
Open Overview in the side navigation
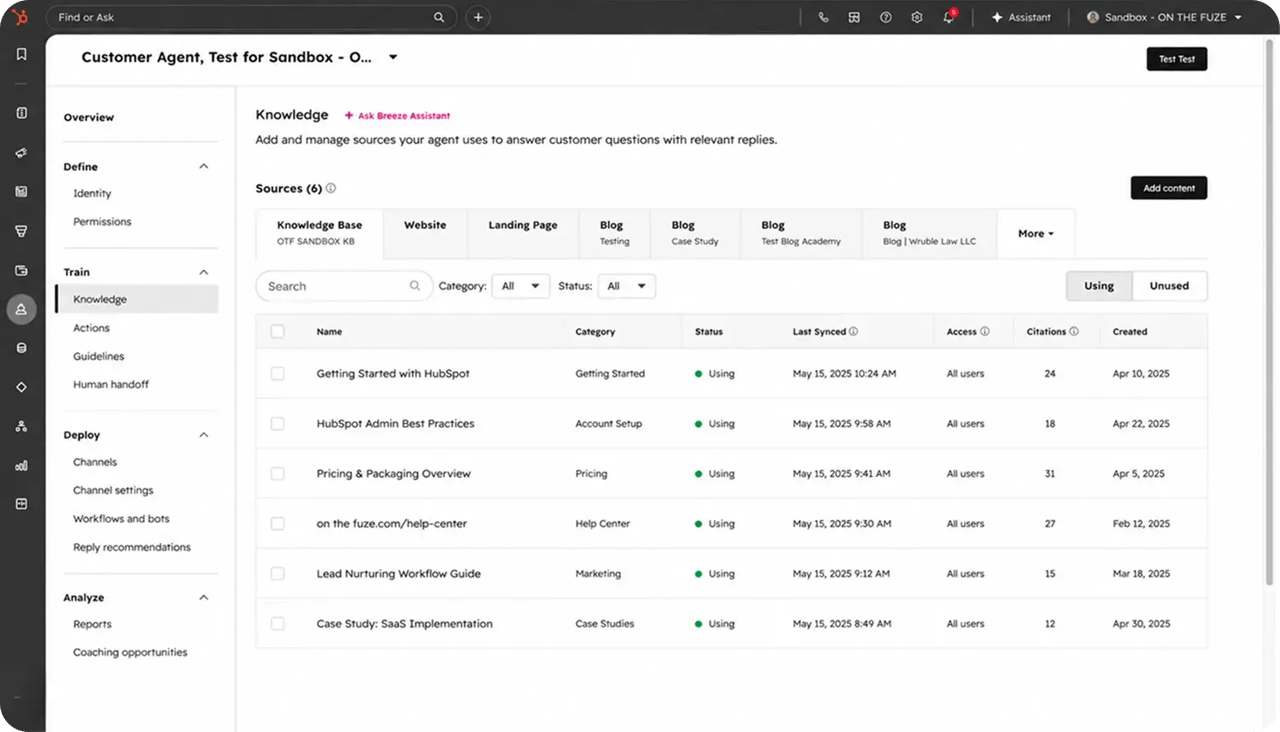point(89,117)
